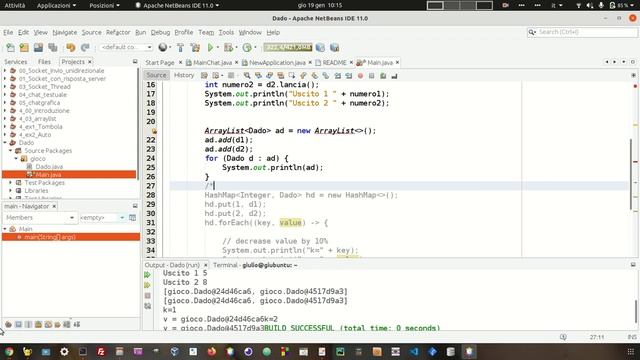Open the default config dropdown
This screenshot has height=360, width=640.
coord(126,47)
